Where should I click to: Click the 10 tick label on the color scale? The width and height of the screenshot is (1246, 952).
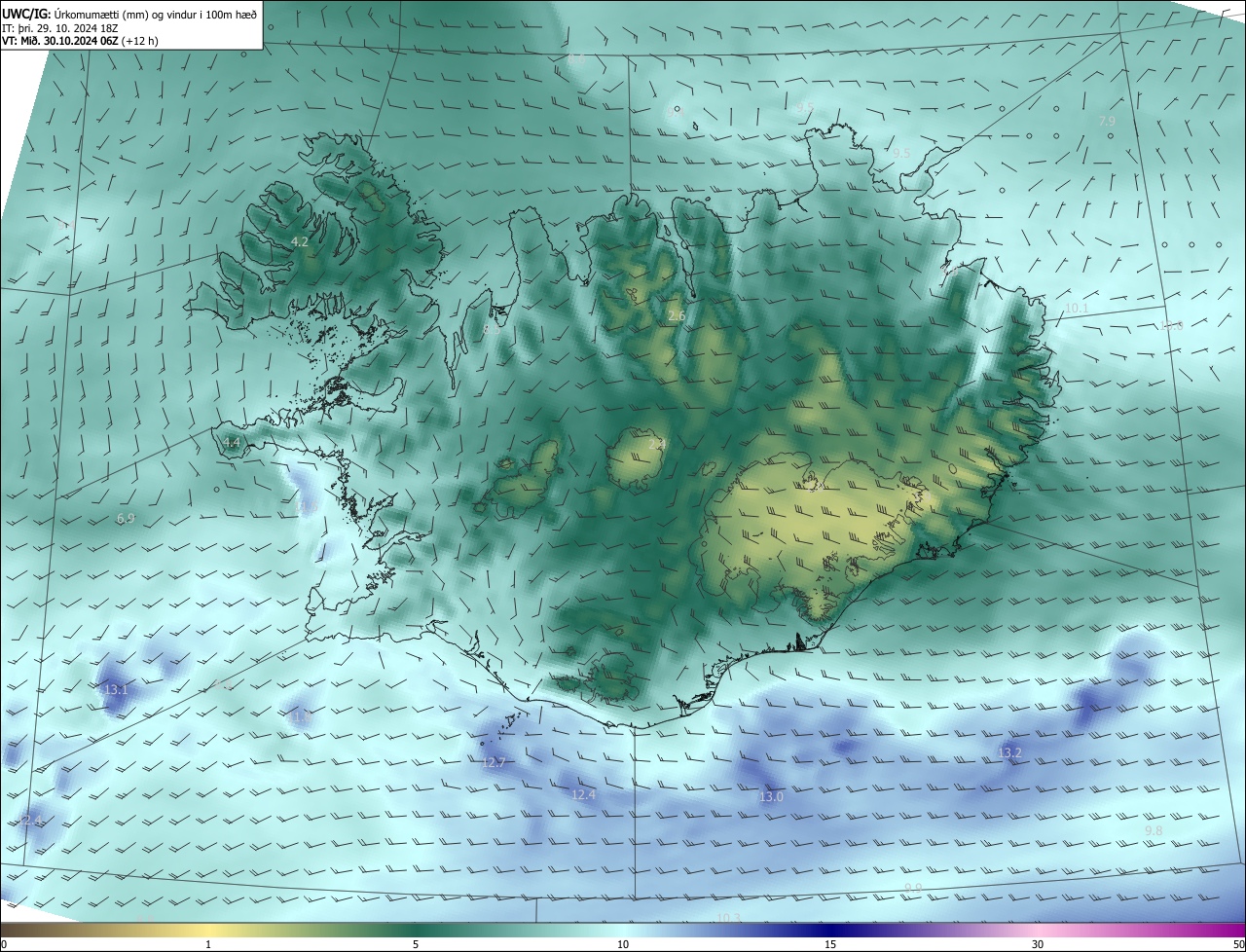click(x=623, y=945)
